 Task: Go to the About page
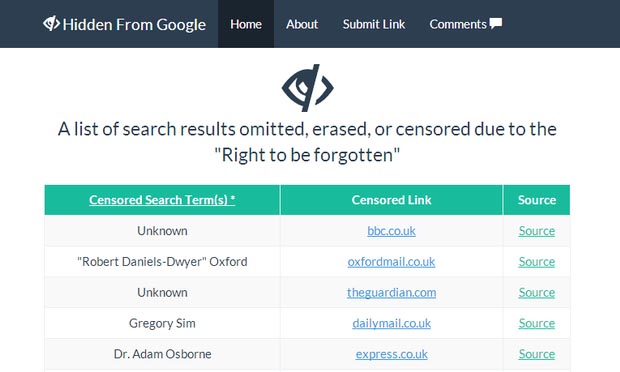click(302, 24)
